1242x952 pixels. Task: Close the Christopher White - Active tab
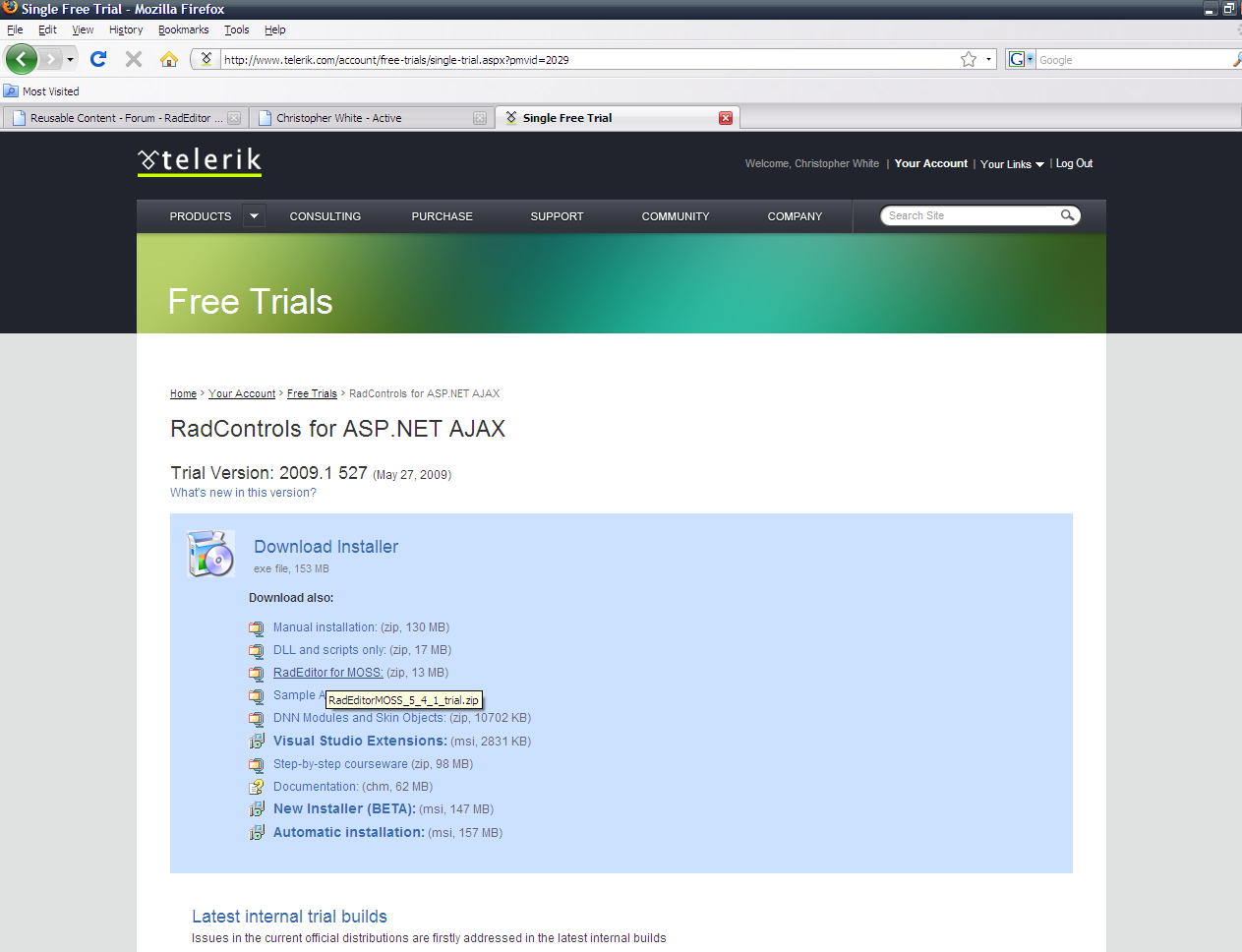pos(480,118)
